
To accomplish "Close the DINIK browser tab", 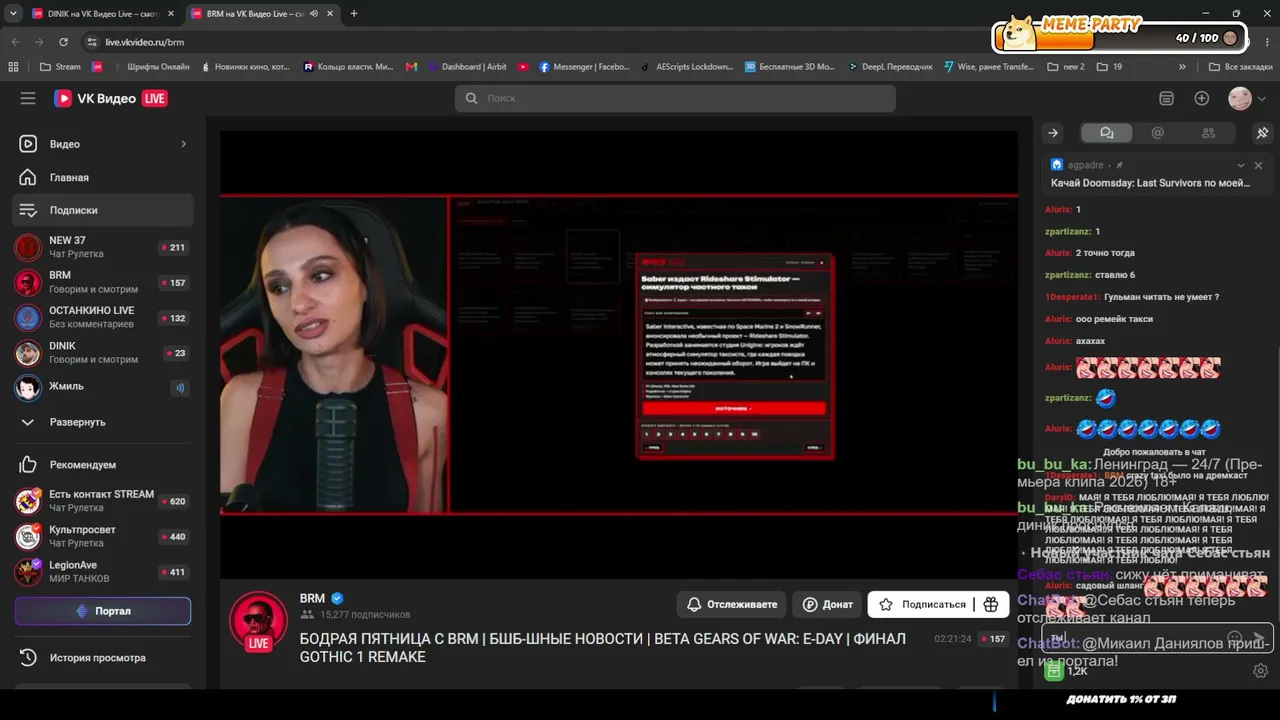I will pos(170,13).
